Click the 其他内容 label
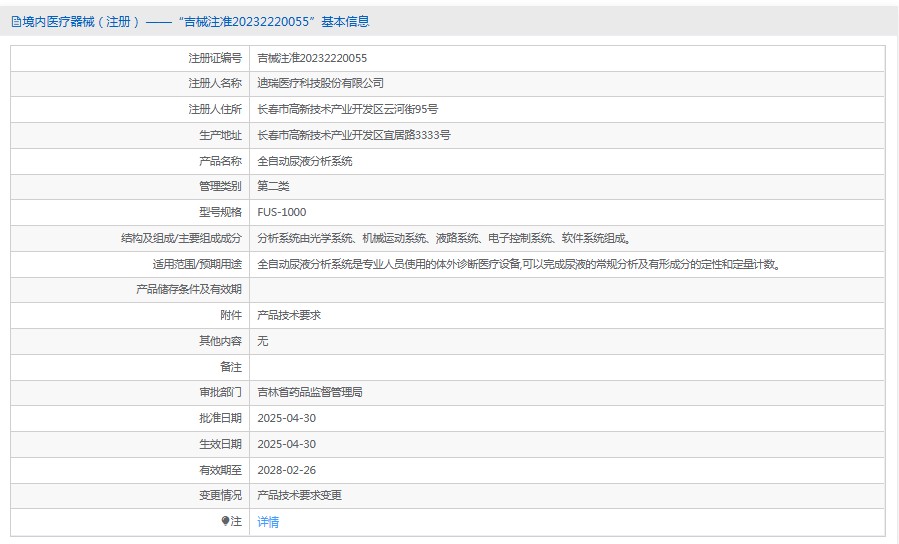The width and height of the screenshot is (899, 544). tap(220, 341)
